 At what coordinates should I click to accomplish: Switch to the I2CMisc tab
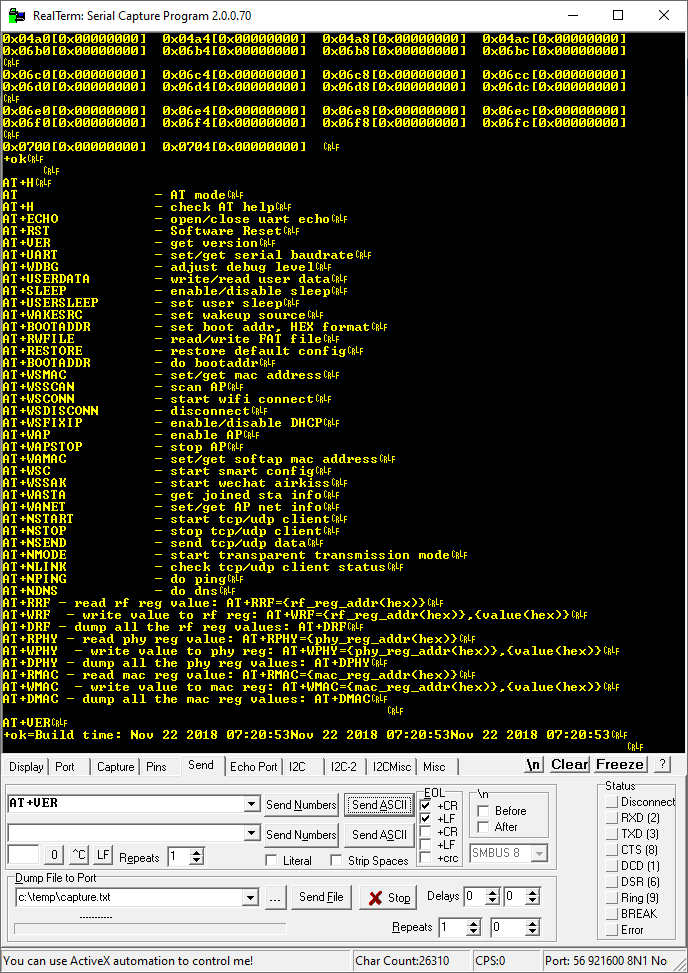[391, 766]
